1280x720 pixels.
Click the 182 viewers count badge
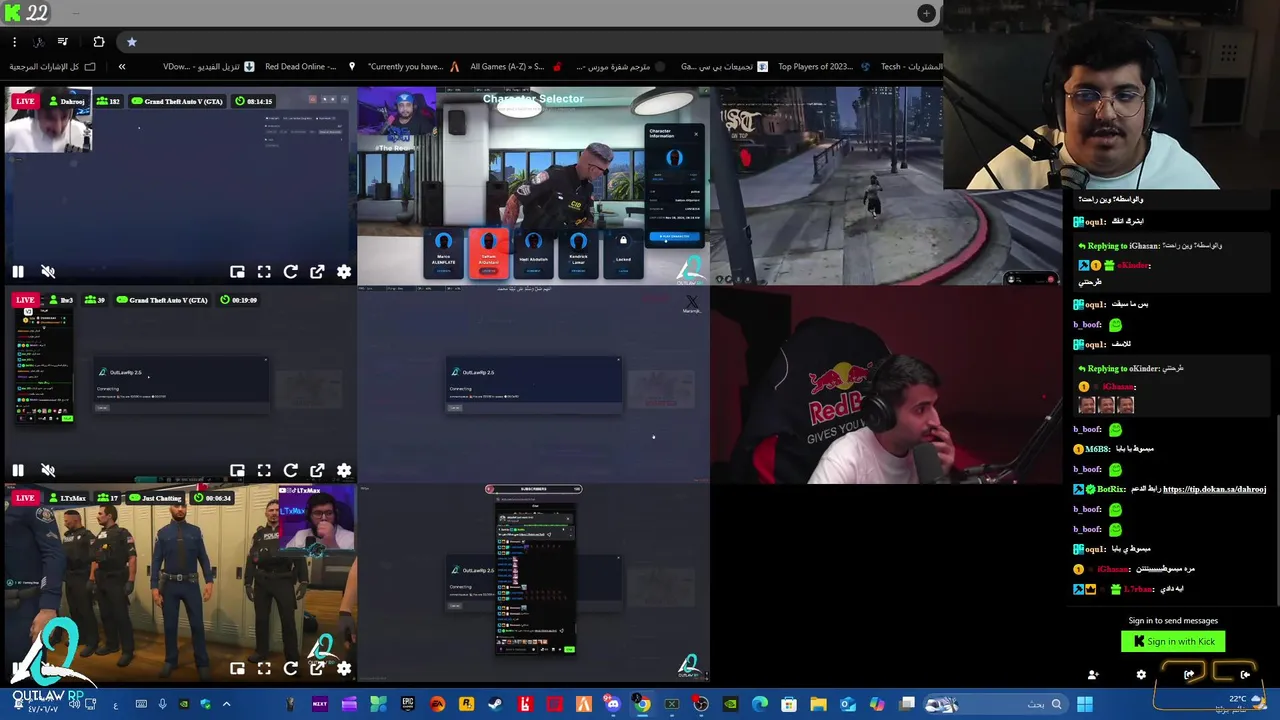(108, 101)
